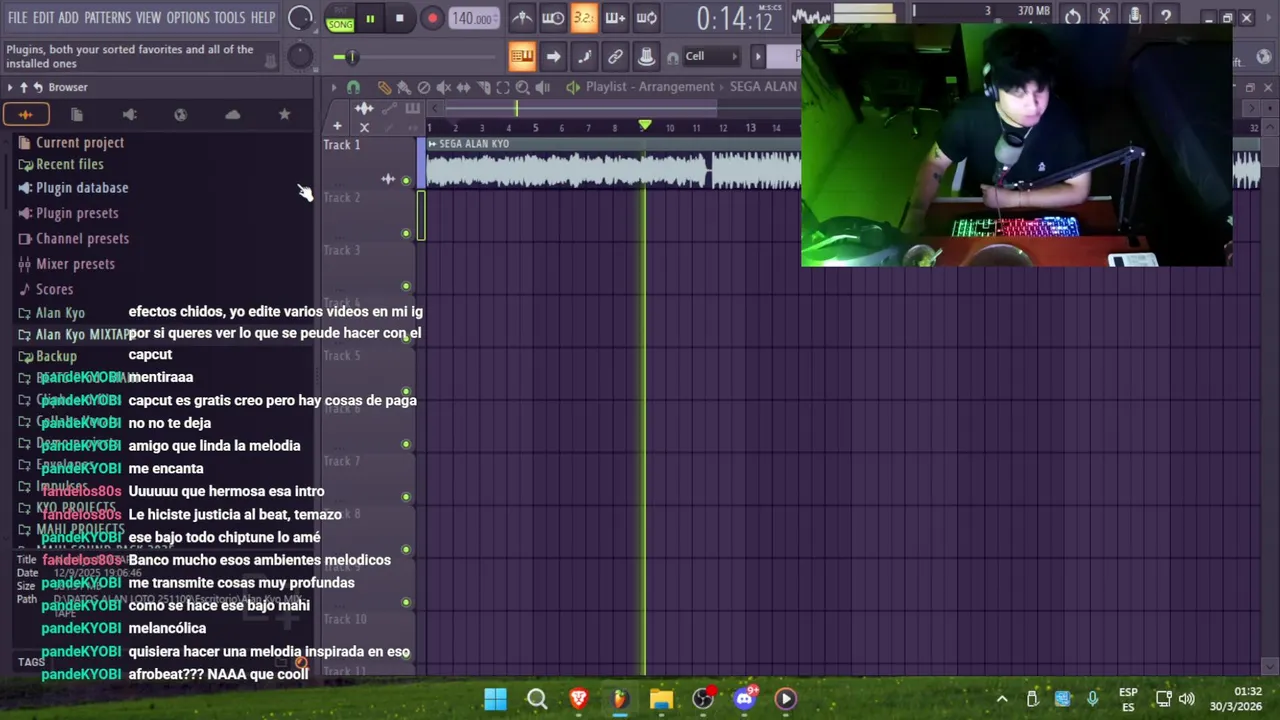Toggle loop recording button
Screen dimensions: 1280x720
coord(646,18)
